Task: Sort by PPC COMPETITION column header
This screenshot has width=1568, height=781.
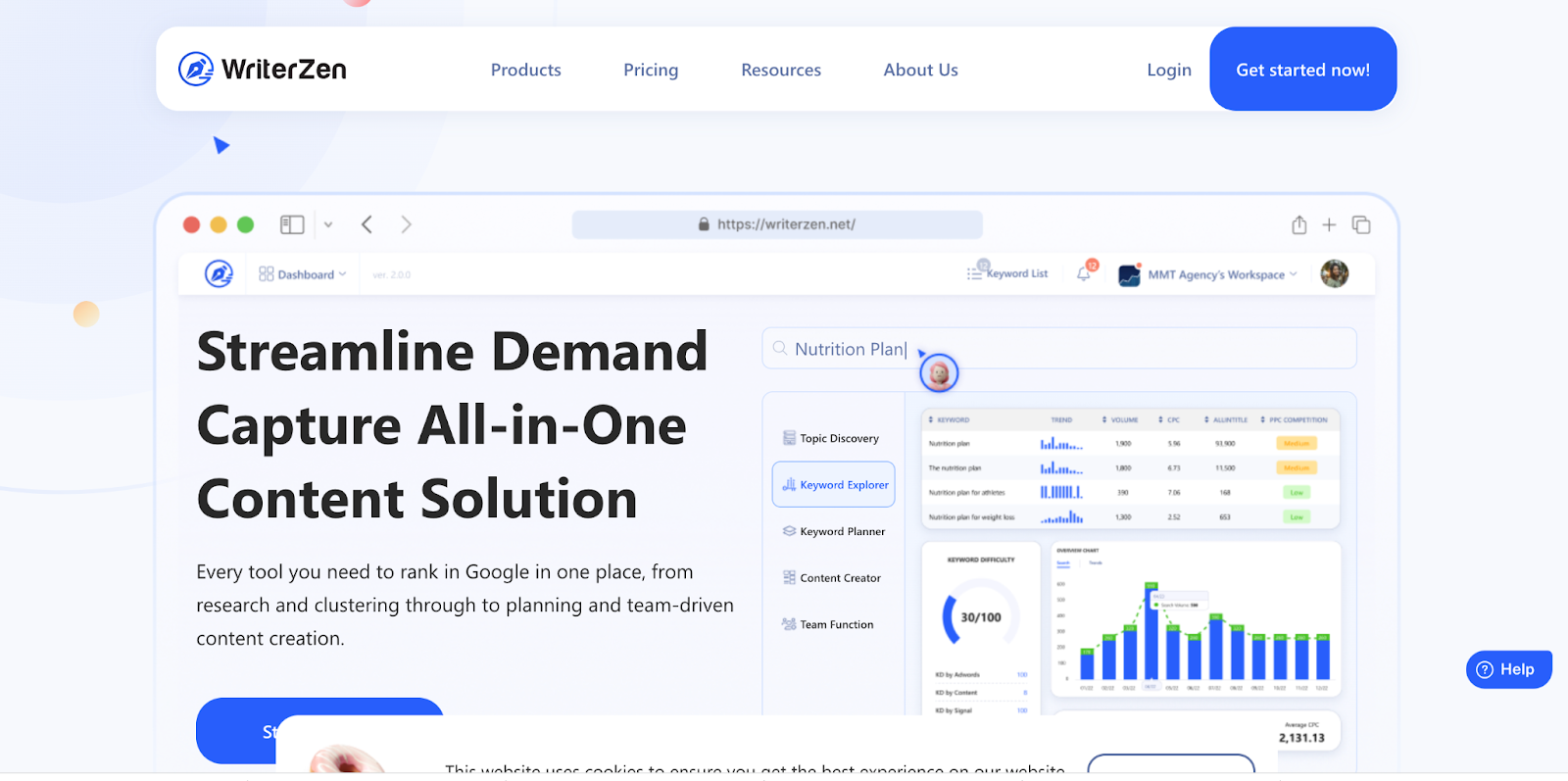Action: point(1294,419)
